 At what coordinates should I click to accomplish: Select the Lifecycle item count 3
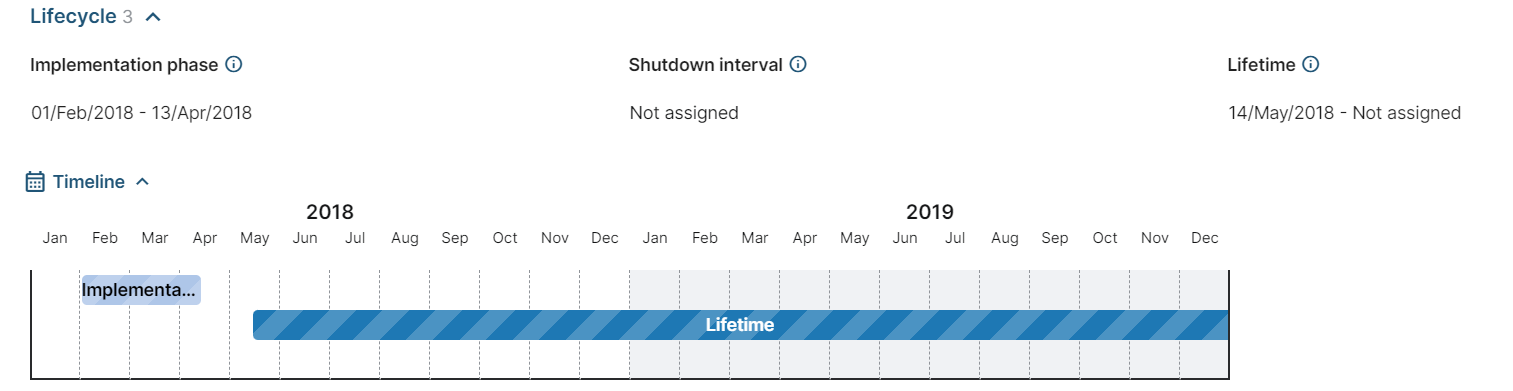point(128,17)
